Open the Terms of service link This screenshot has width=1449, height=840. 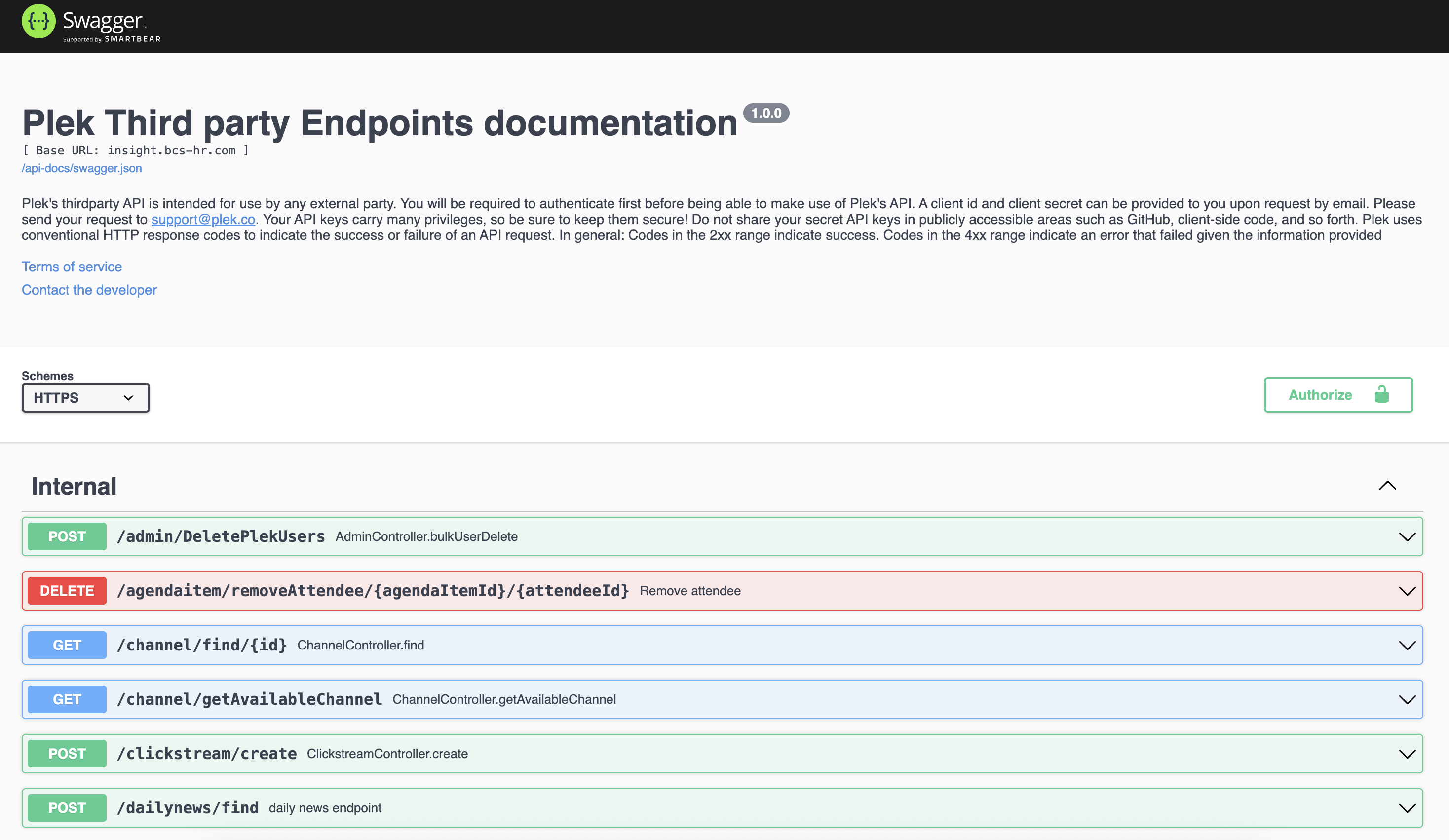(72, 267)
